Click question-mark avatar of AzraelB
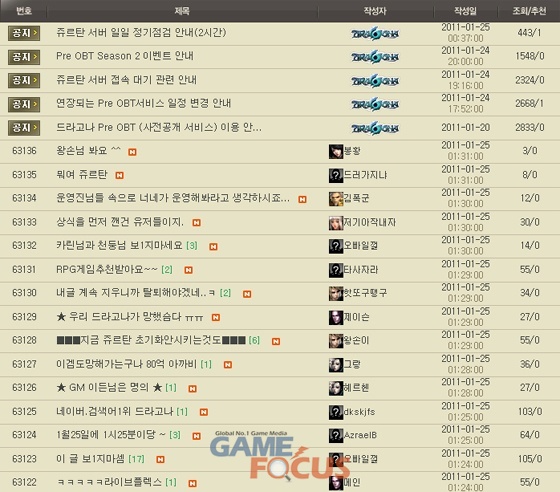The image size is (560, 492). point(336,436)
